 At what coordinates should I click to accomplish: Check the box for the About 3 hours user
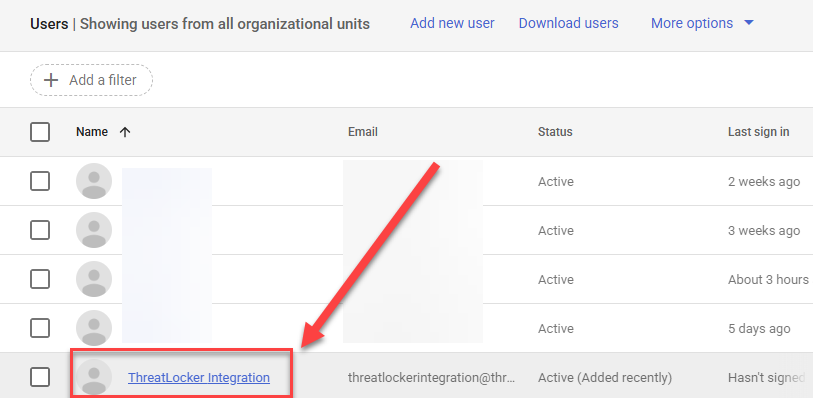(40, 279)
